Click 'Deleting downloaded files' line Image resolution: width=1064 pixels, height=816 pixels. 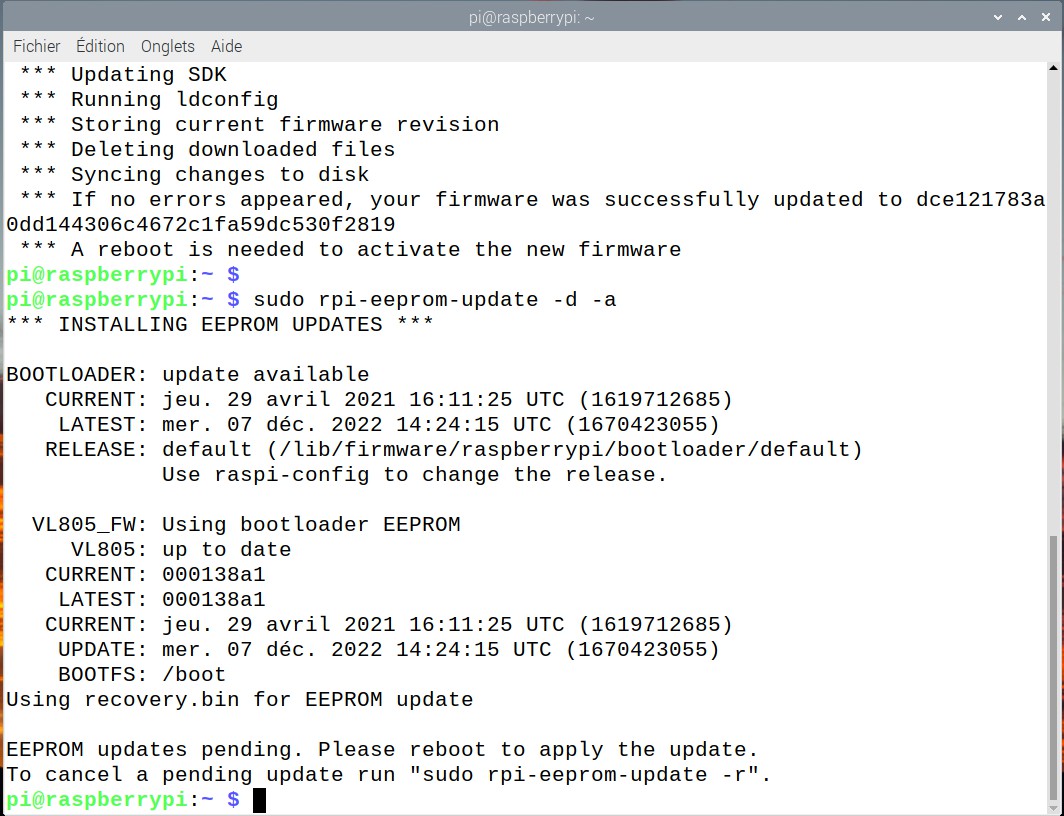(x=207, y=150)
